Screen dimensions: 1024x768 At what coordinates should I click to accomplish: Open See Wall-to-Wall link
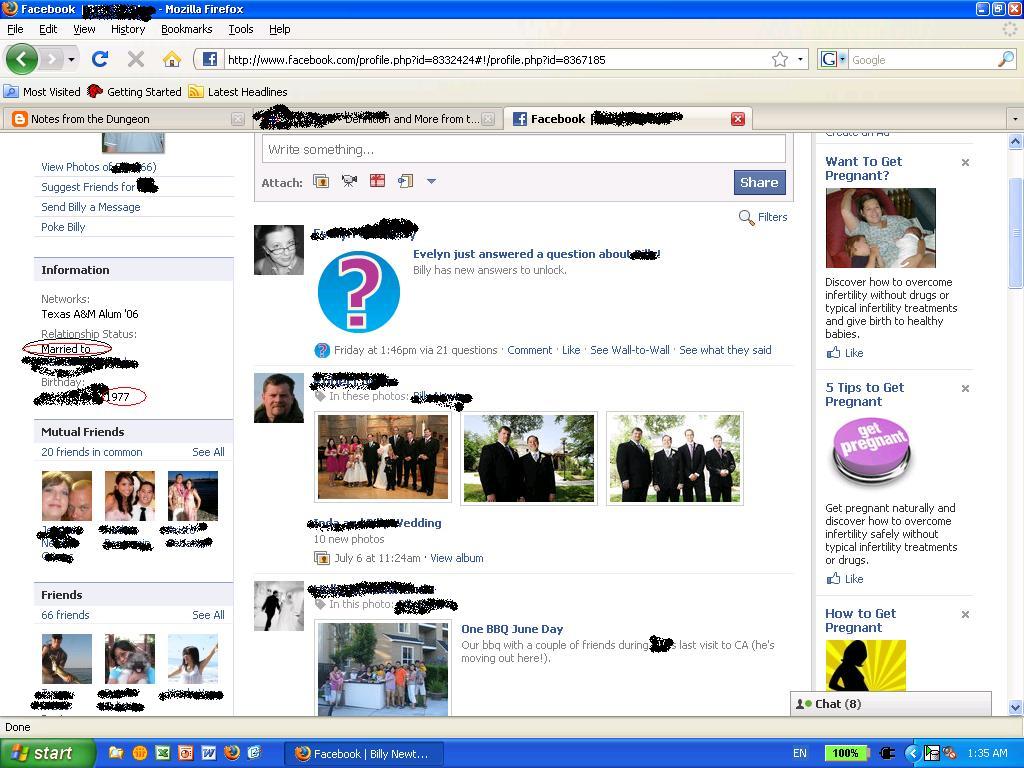[x=630, y=350]
